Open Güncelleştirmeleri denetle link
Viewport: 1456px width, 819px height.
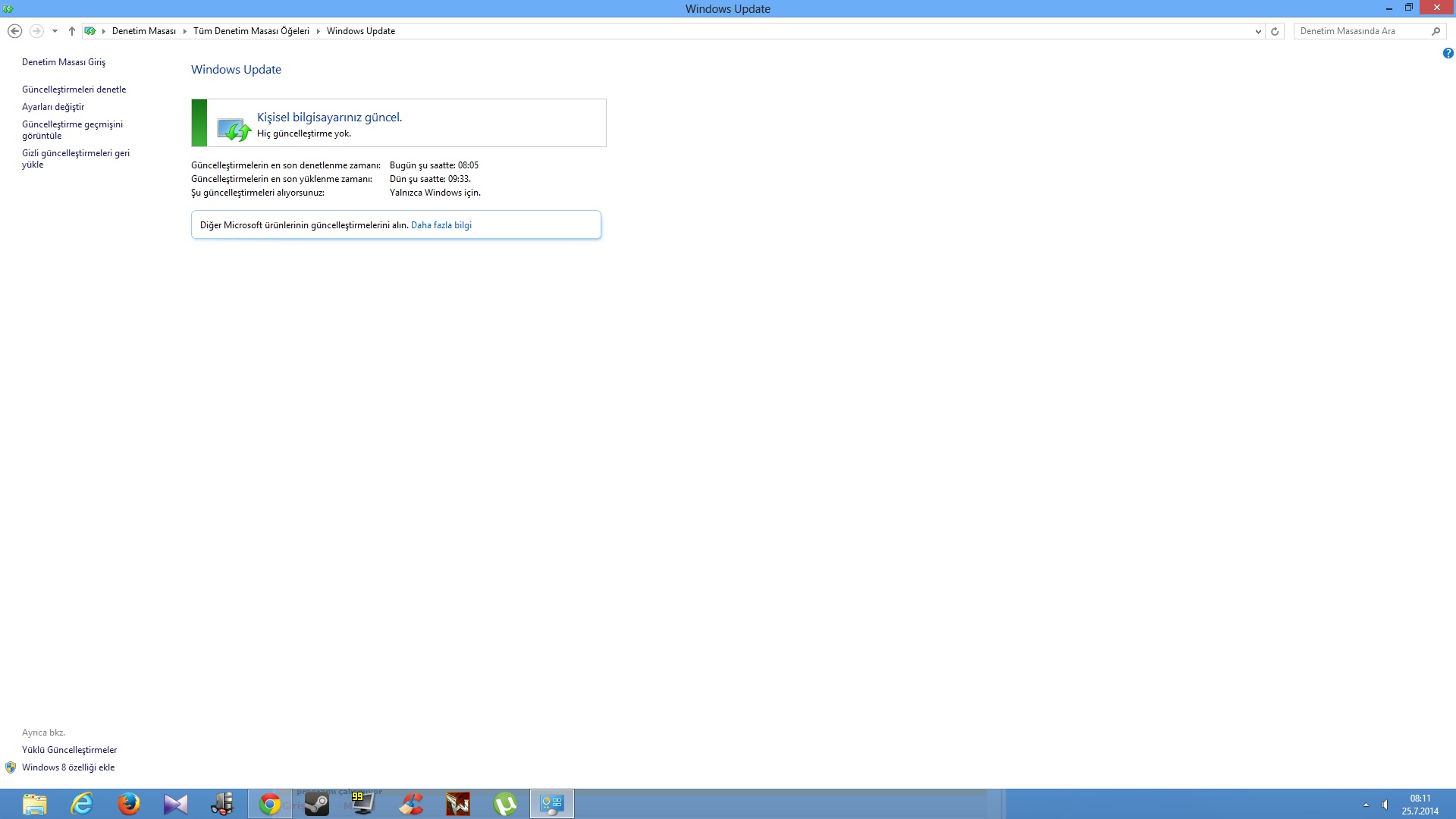pos(74,89)
